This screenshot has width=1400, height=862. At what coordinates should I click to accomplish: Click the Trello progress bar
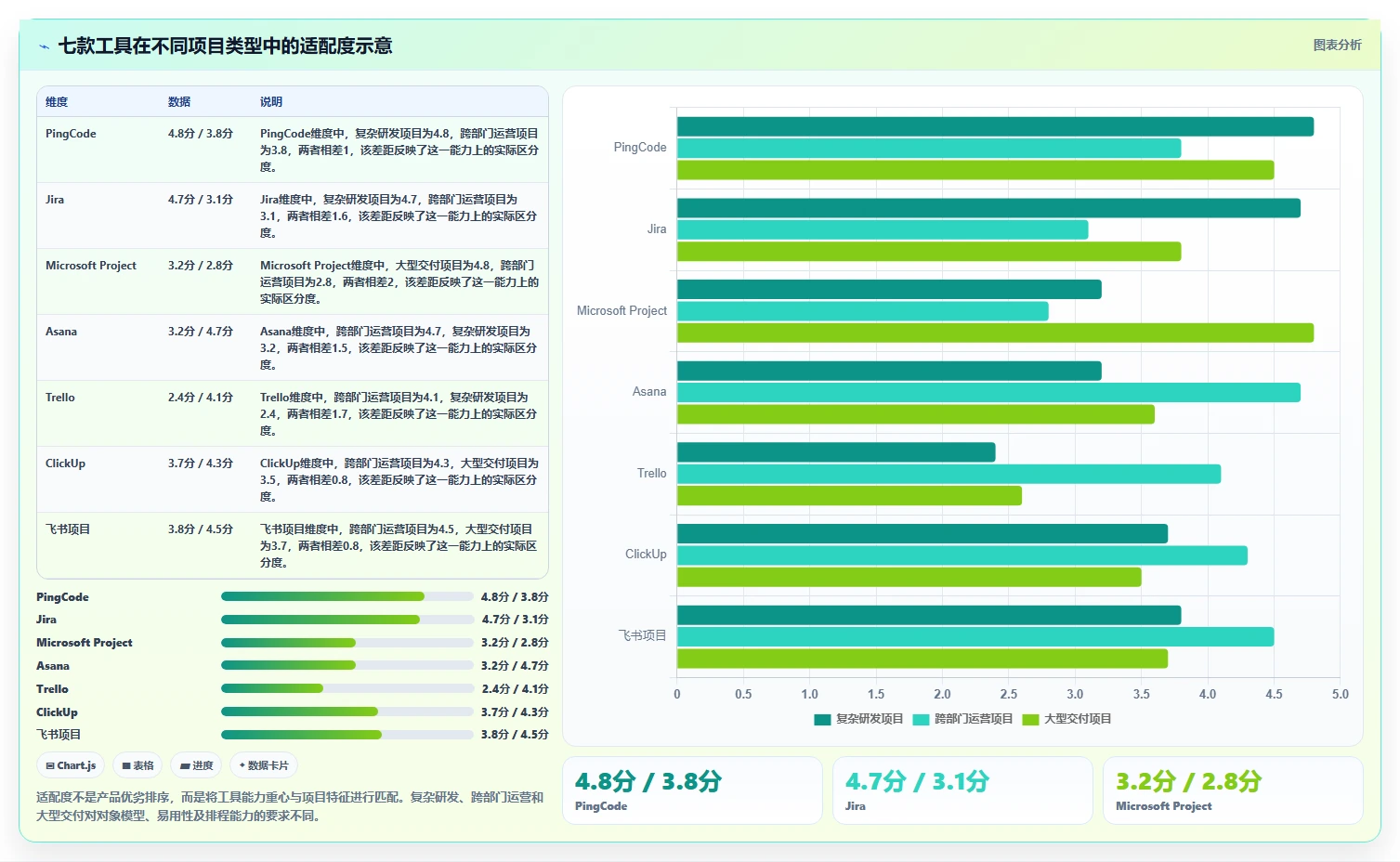pos(347,688)
